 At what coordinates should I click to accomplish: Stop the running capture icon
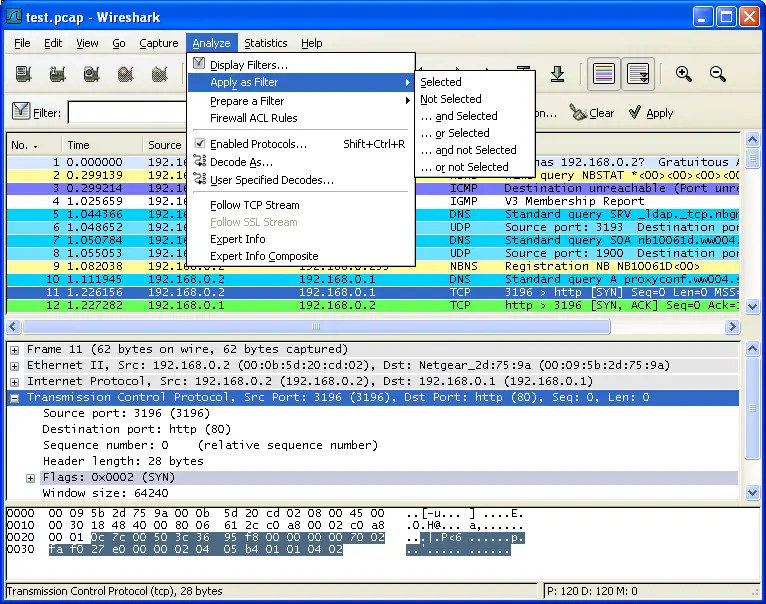tap(125, 74)
